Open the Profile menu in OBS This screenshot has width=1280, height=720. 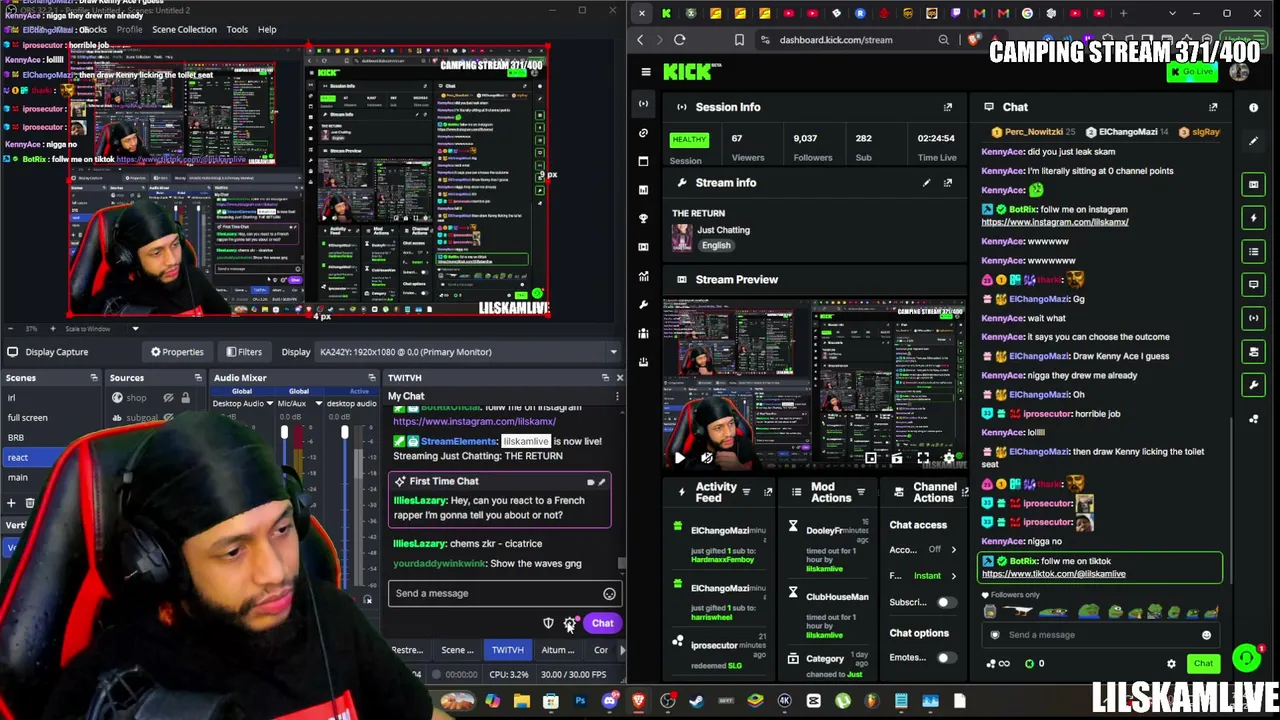[129, 30]
